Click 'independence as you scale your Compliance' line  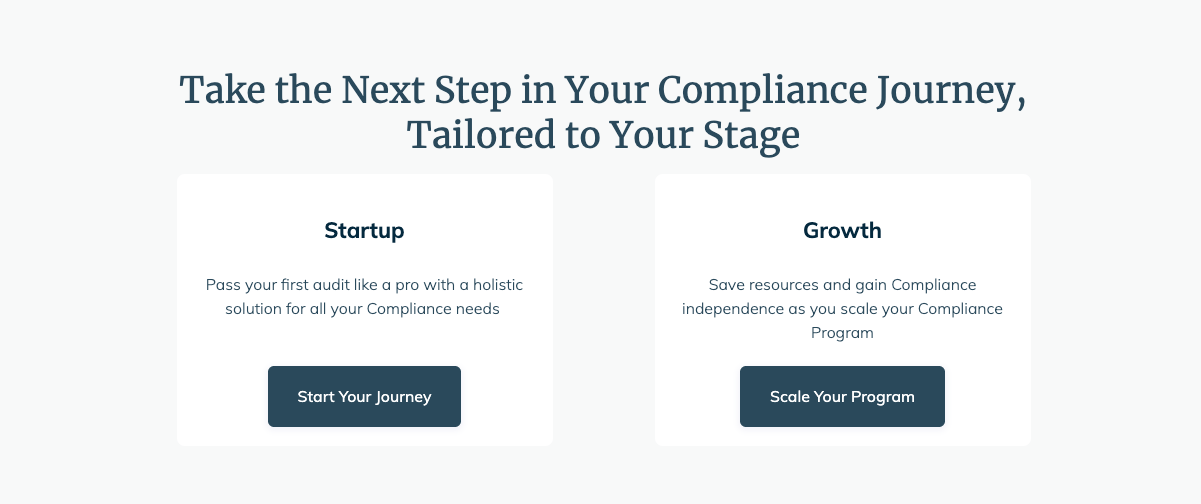point(842,309)
